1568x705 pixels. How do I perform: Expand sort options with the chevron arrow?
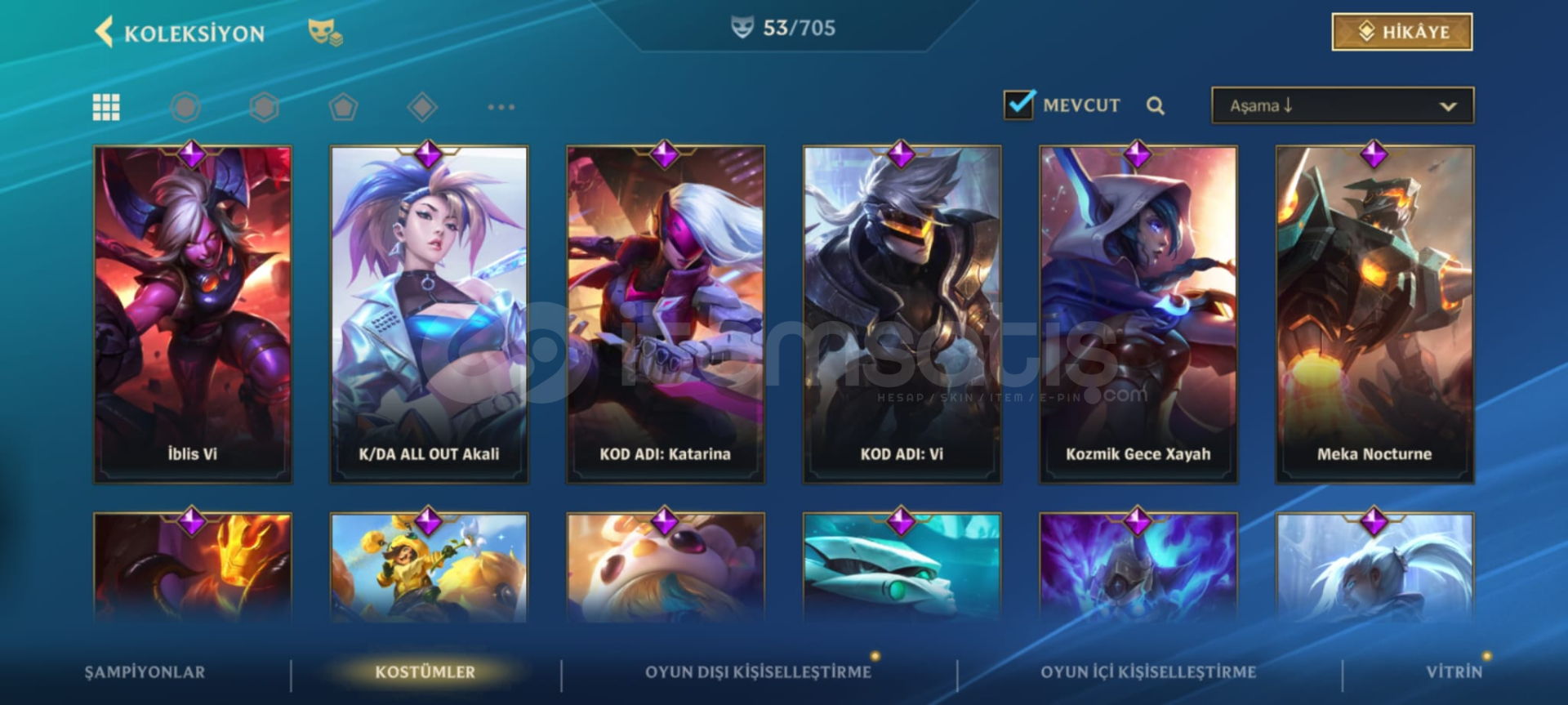tap(1448, 106)
